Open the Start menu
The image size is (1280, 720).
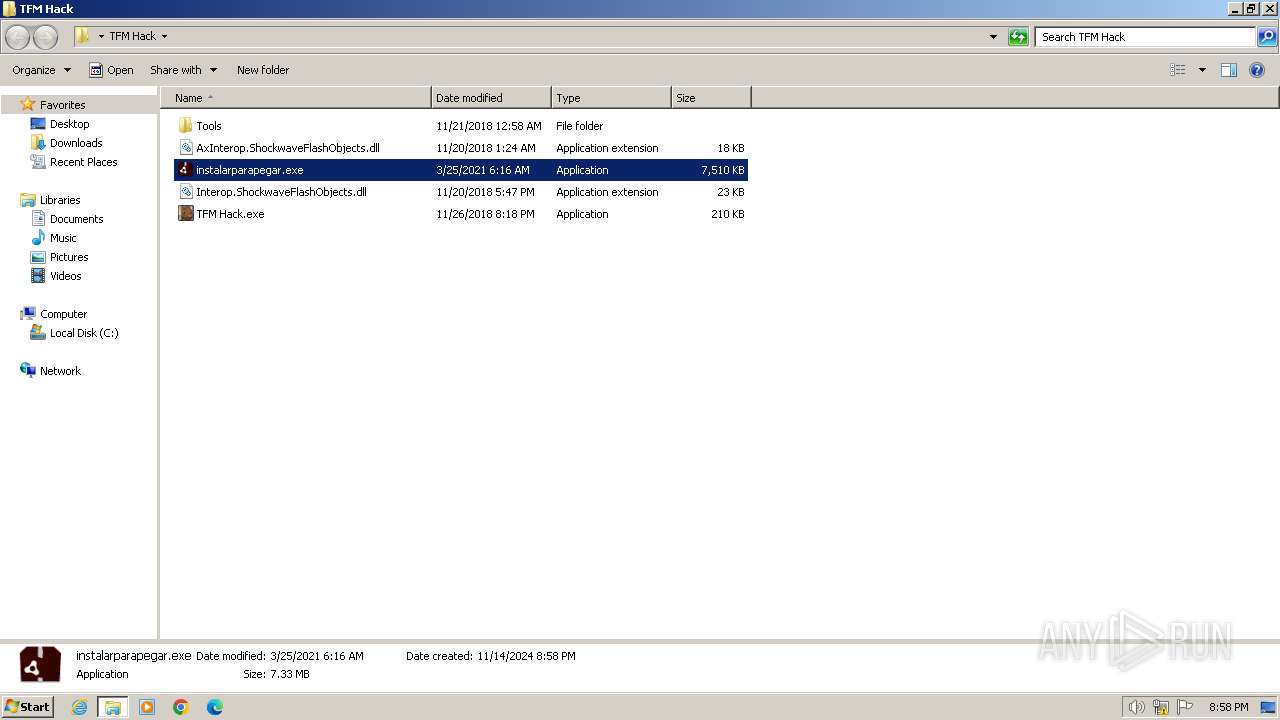[x=28, y=707]
